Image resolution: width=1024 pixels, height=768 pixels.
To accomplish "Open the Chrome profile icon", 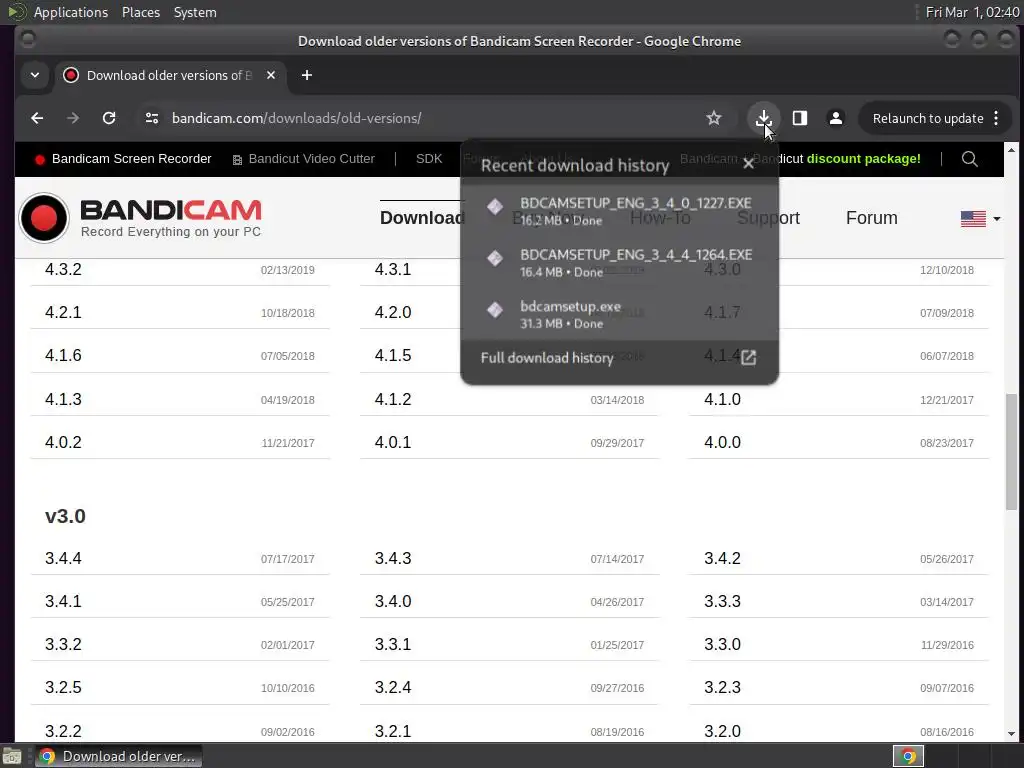I will (835, 118).
